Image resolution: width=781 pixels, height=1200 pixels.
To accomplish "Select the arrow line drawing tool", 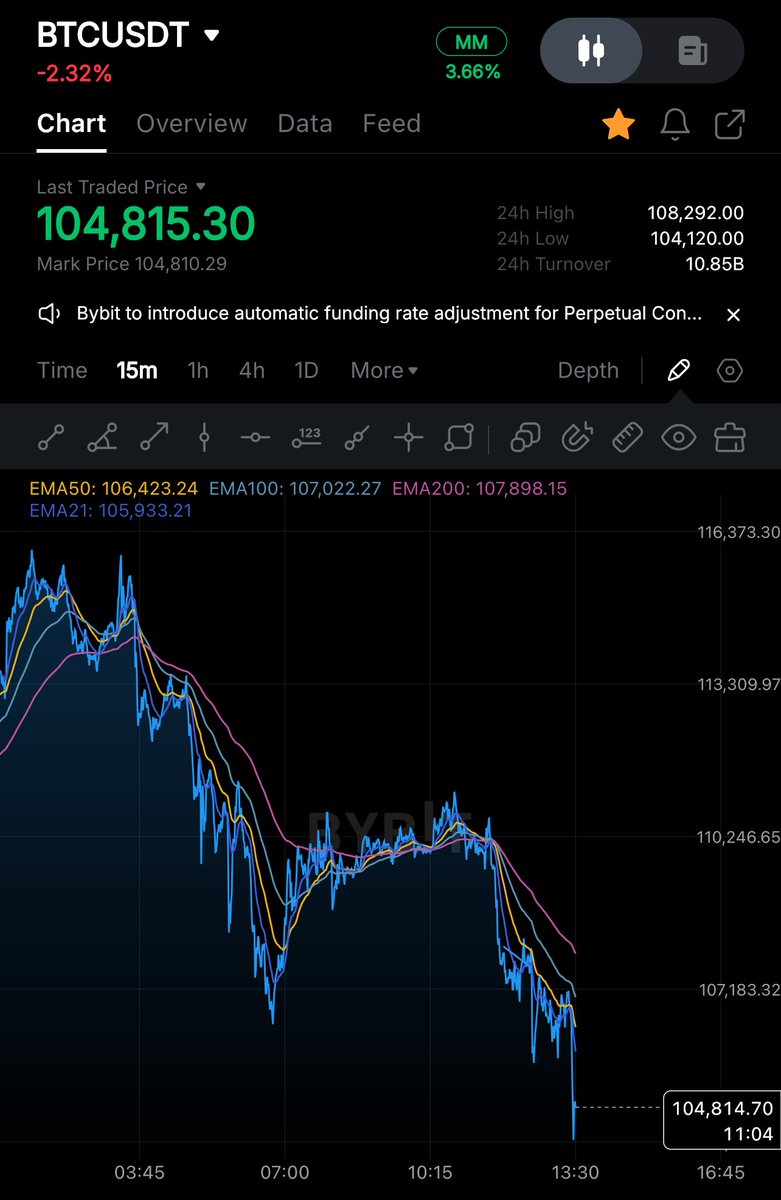I will [x=154, y=437].
